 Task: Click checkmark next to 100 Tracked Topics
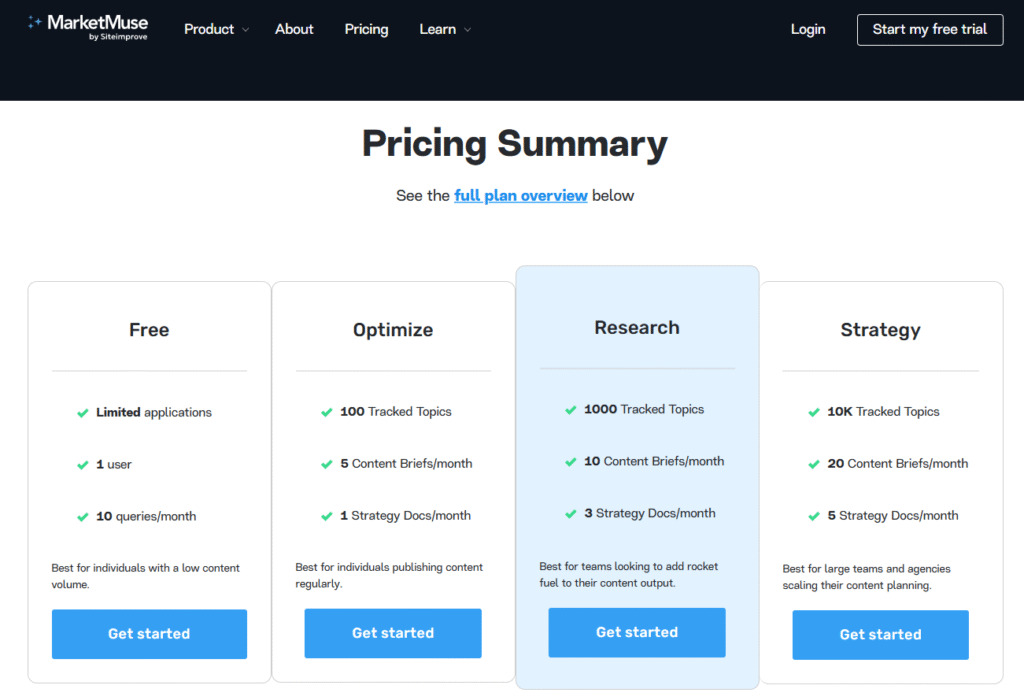(327, 412)
